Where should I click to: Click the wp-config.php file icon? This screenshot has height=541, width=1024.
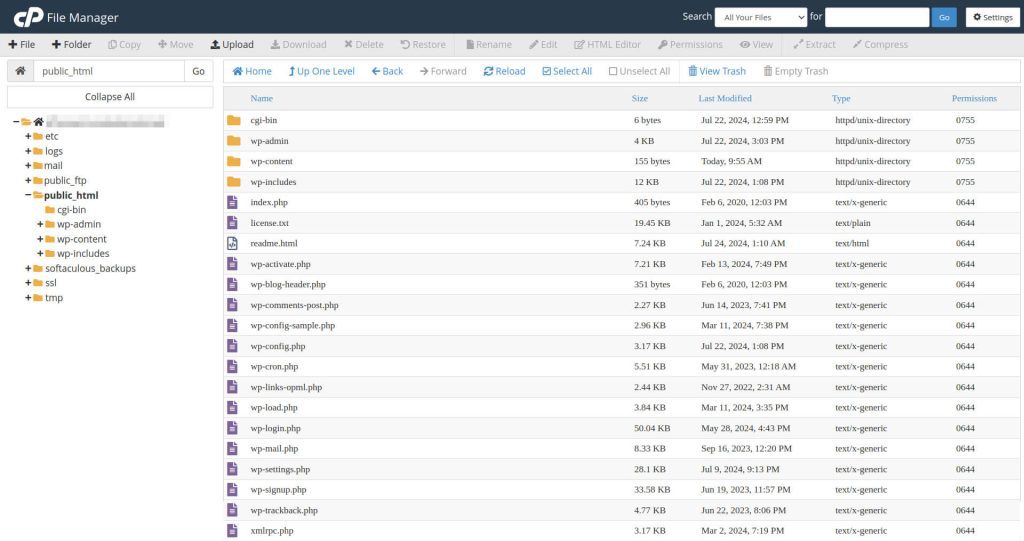click(x=232, y=346)
